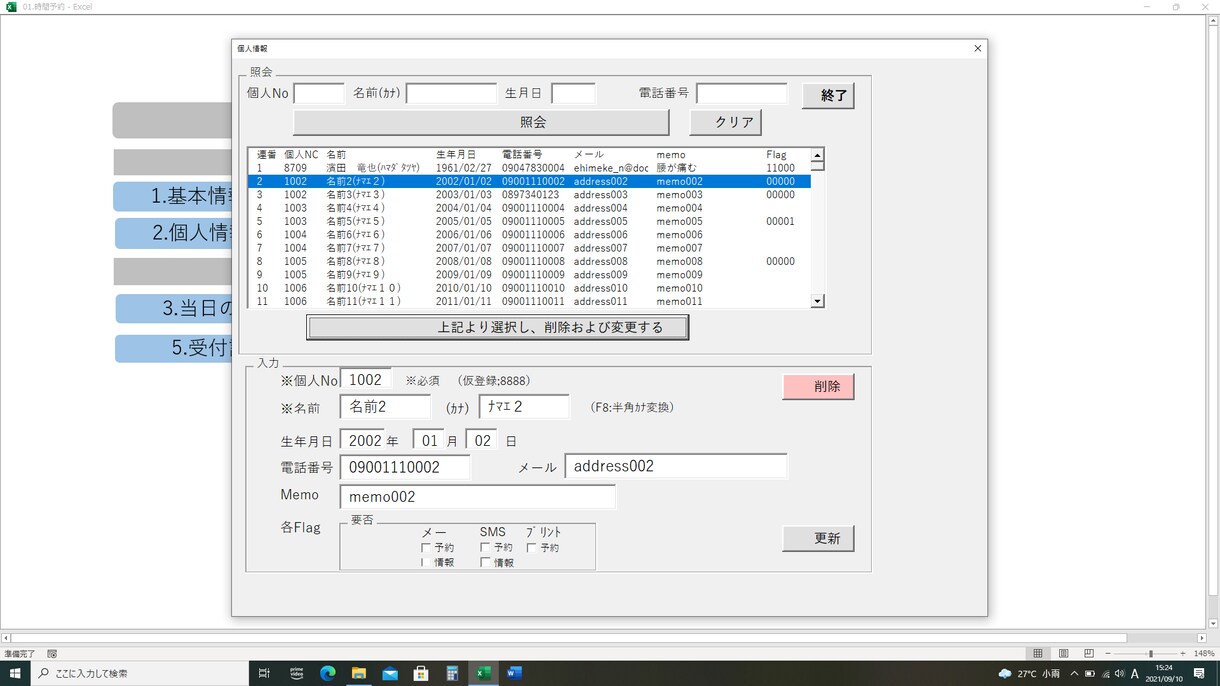Close the 個人情報 dialog
Image resolution: width=1220 pixels, height=686 pixels.
pyautogui.click(x=977, y=48)
